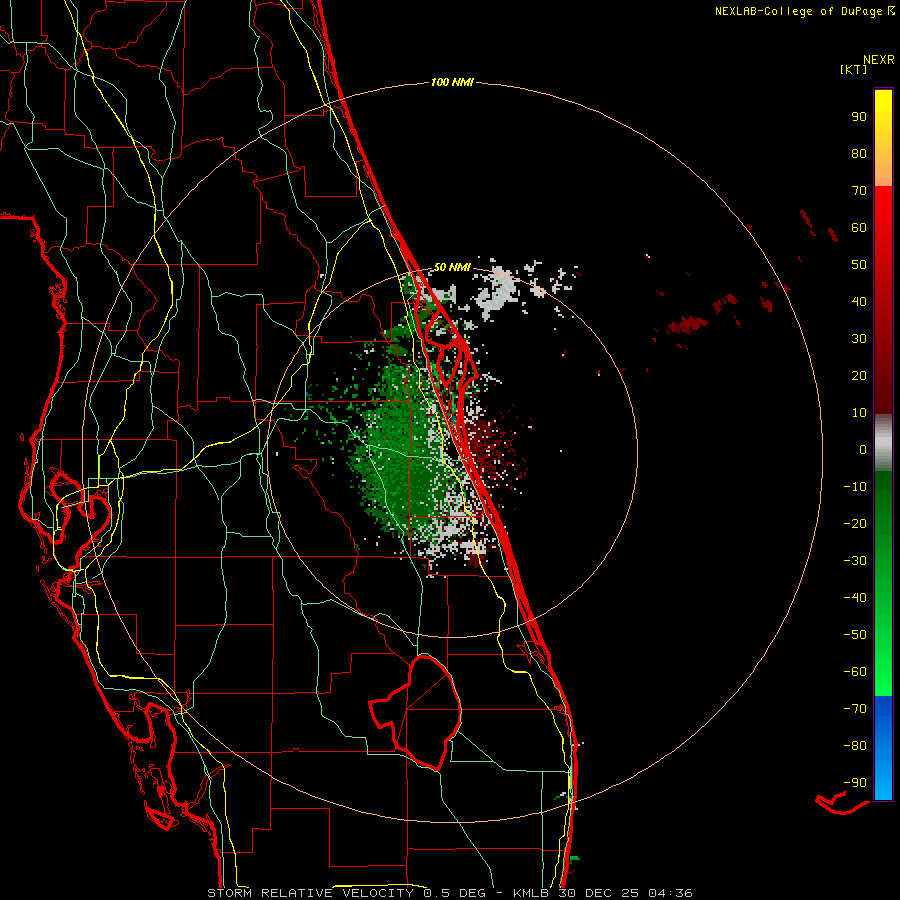Click the 30 value on the velocity scale
The image size is (900, 900).
coord(859,339)
